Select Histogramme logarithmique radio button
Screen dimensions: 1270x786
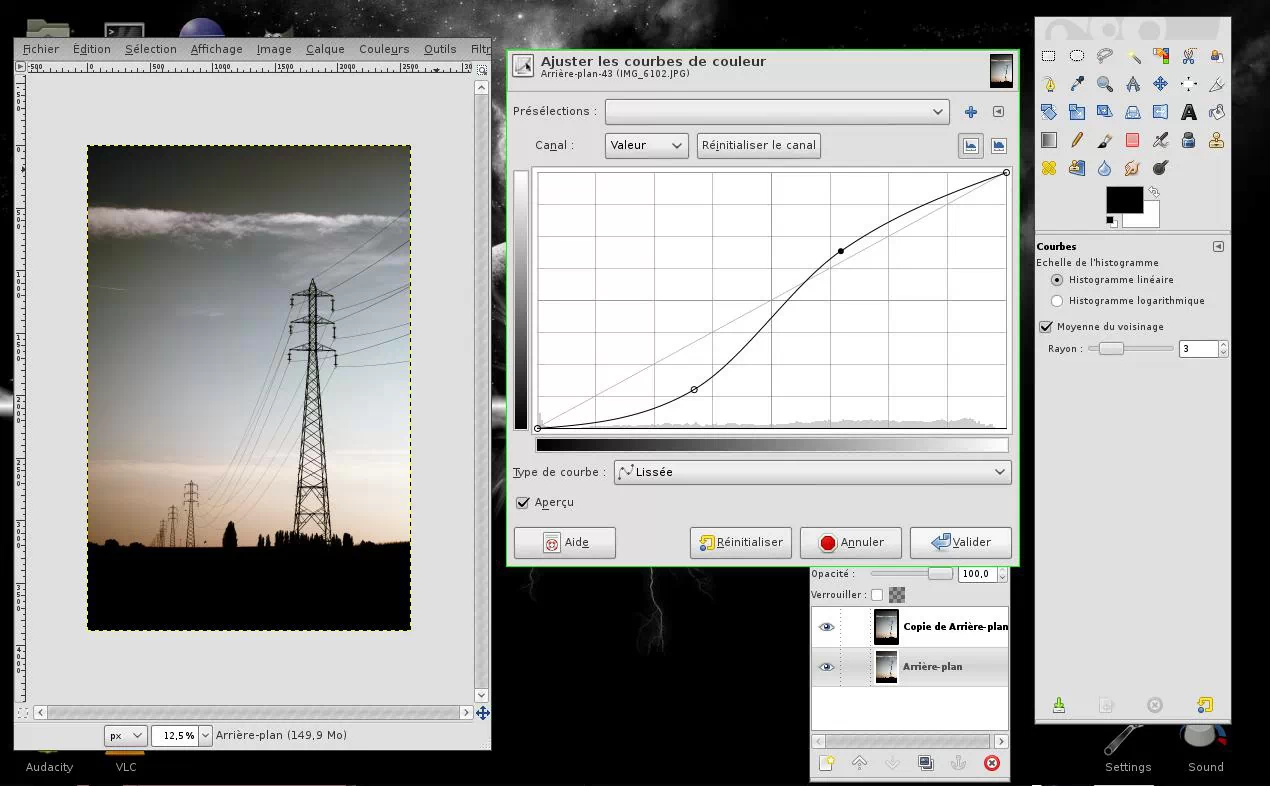1057,301
